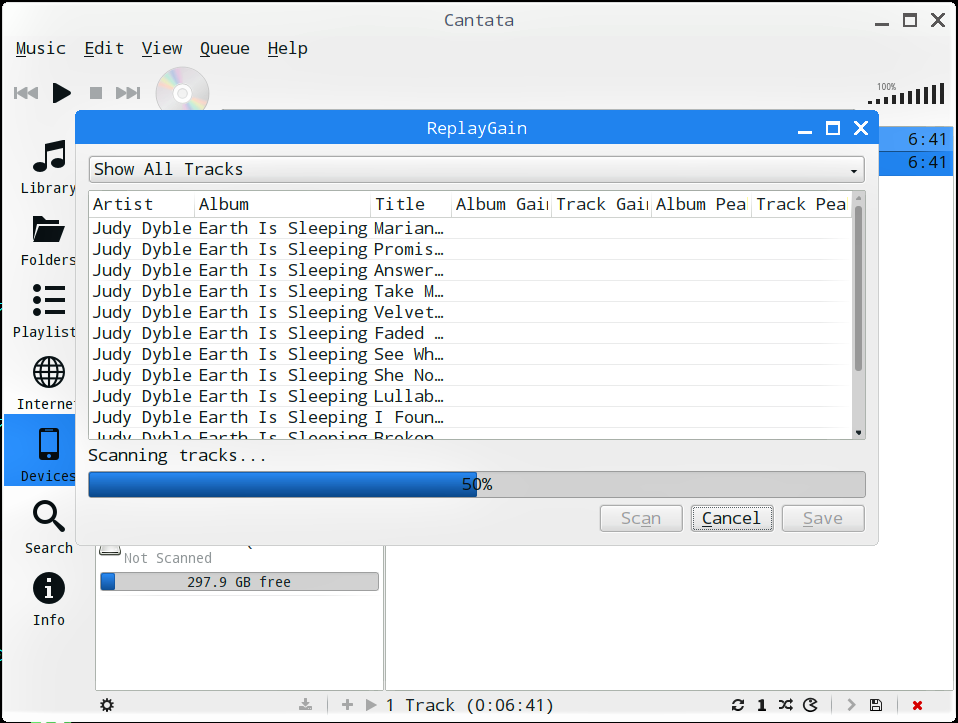Open the Music menu

tap(40, 48)
